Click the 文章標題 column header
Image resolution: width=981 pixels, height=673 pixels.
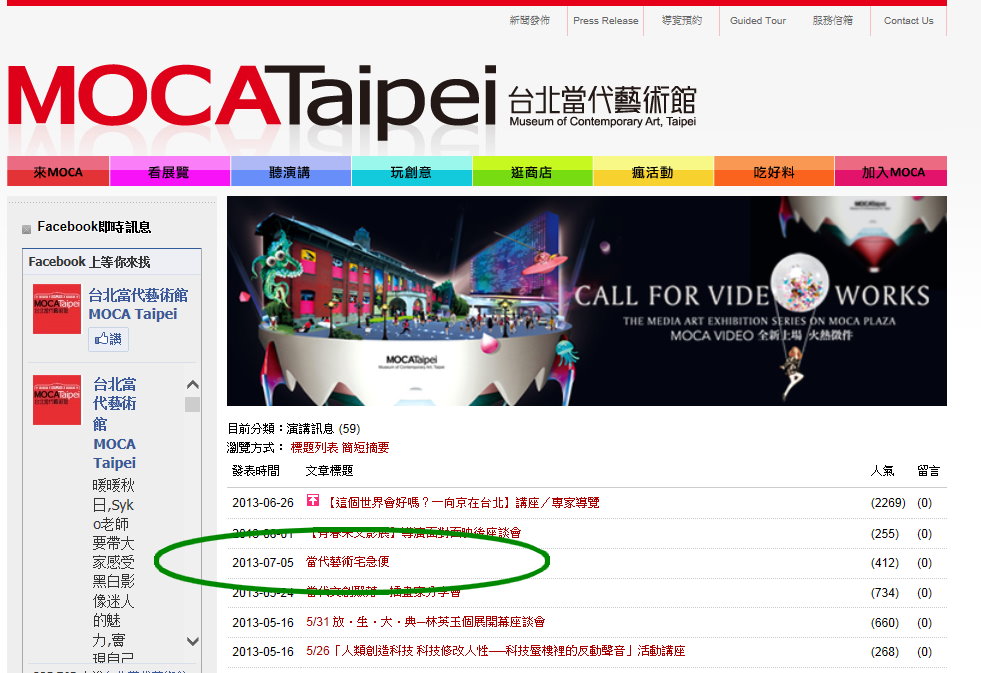coord(329,470)
